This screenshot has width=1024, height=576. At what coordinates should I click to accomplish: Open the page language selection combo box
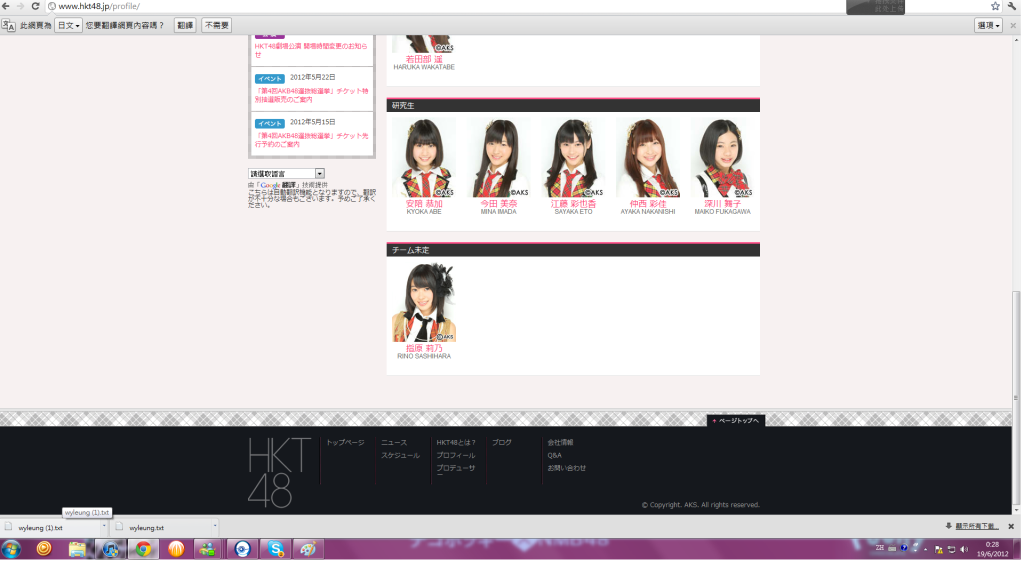(286, 173)
